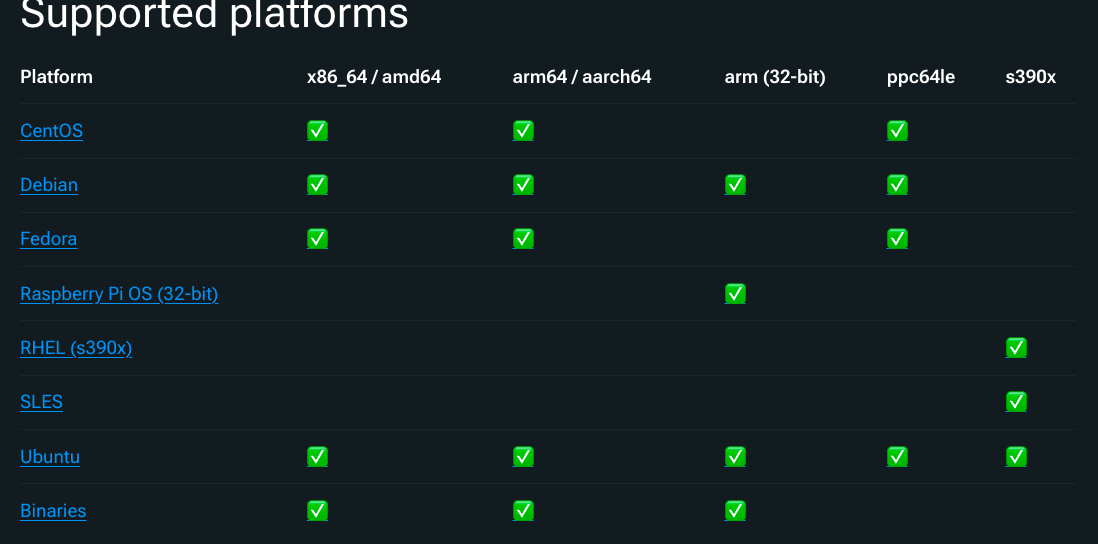Click the ppc64le column header
The image size is (1098, 544).
point(921,77)
